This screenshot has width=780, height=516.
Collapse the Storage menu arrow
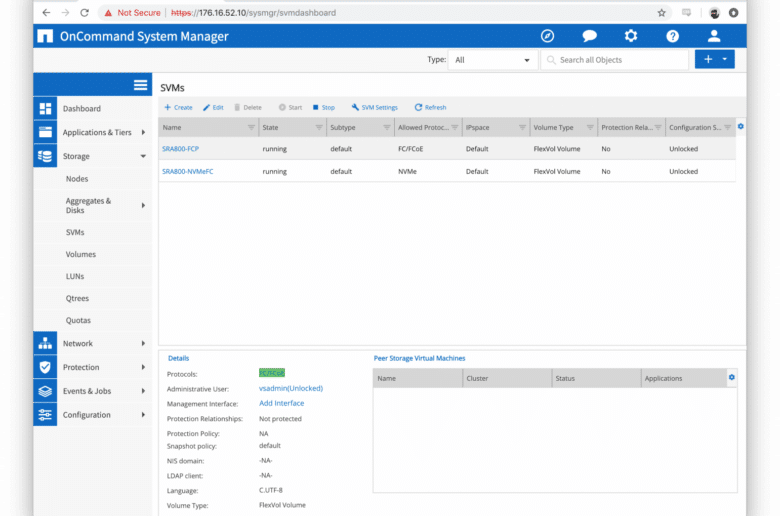click(143, 156)
